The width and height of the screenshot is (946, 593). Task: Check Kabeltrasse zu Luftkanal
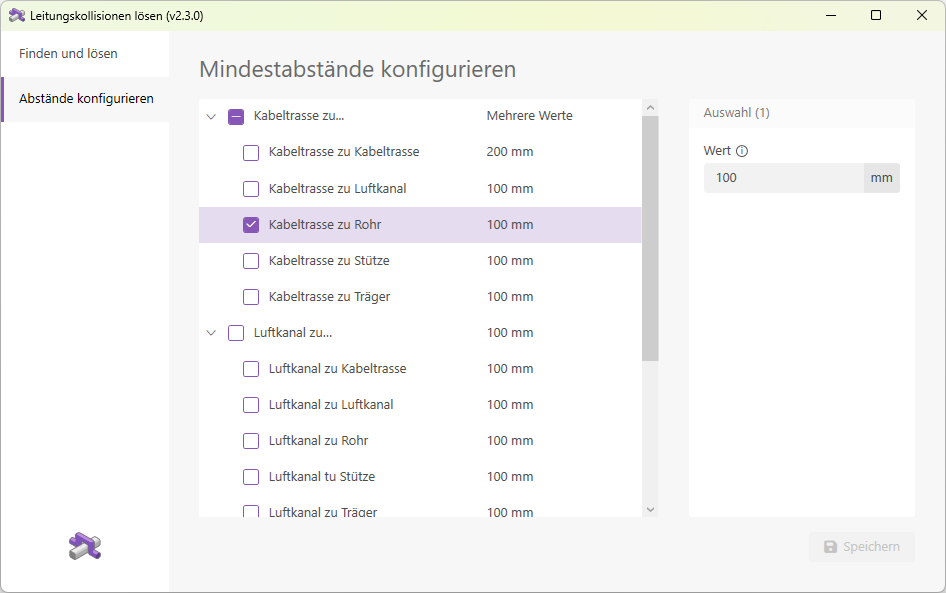coord(250,188)
